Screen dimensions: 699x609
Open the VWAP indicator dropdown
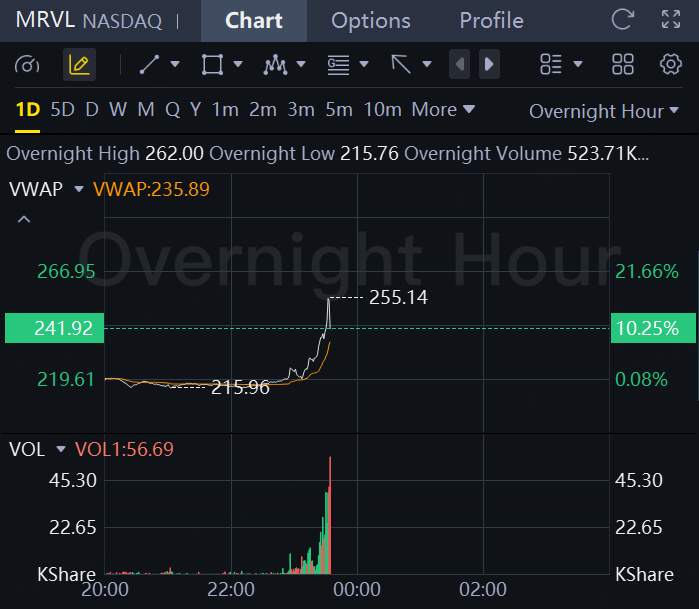click(x=79, y=189)
